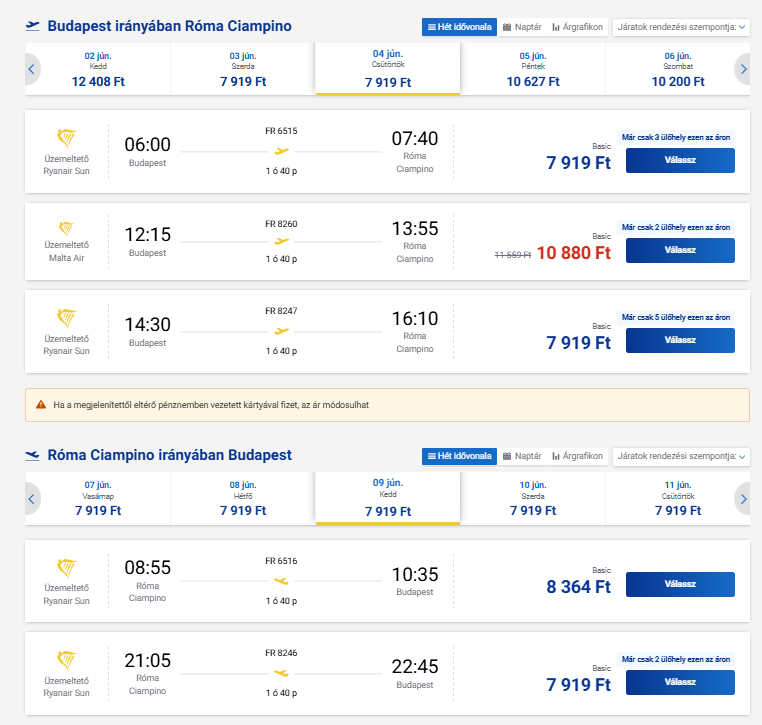Open return Járatok rendezési szempontja dropdown
The image size is (762, 725).
680,456
